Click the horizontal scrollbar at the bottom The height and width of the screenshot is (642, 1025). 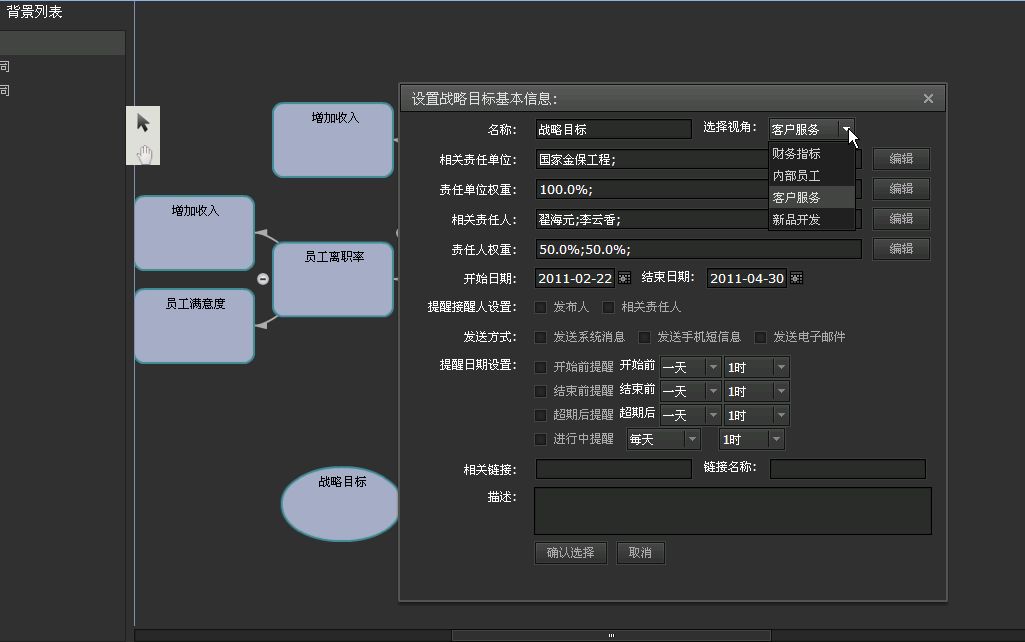click(611, 635)
